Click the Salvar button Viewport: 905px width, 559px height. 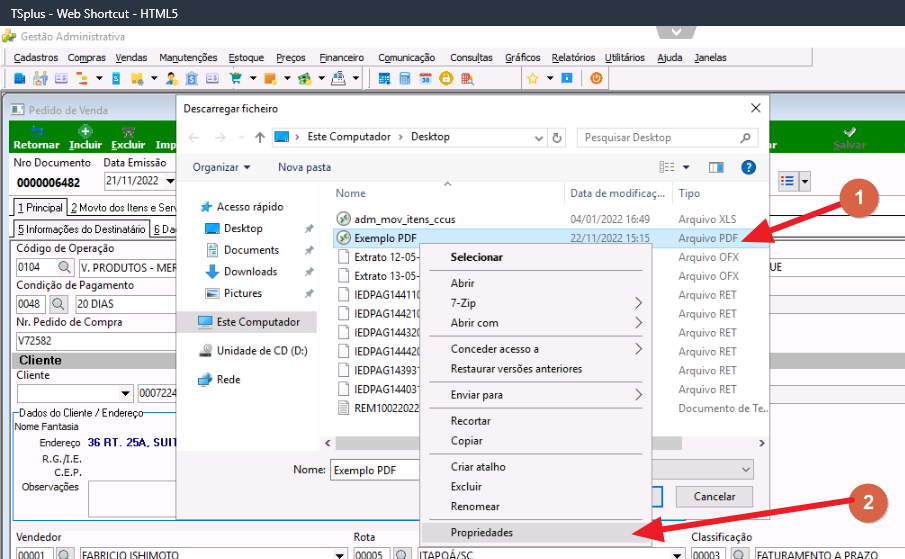pos(849,138)
